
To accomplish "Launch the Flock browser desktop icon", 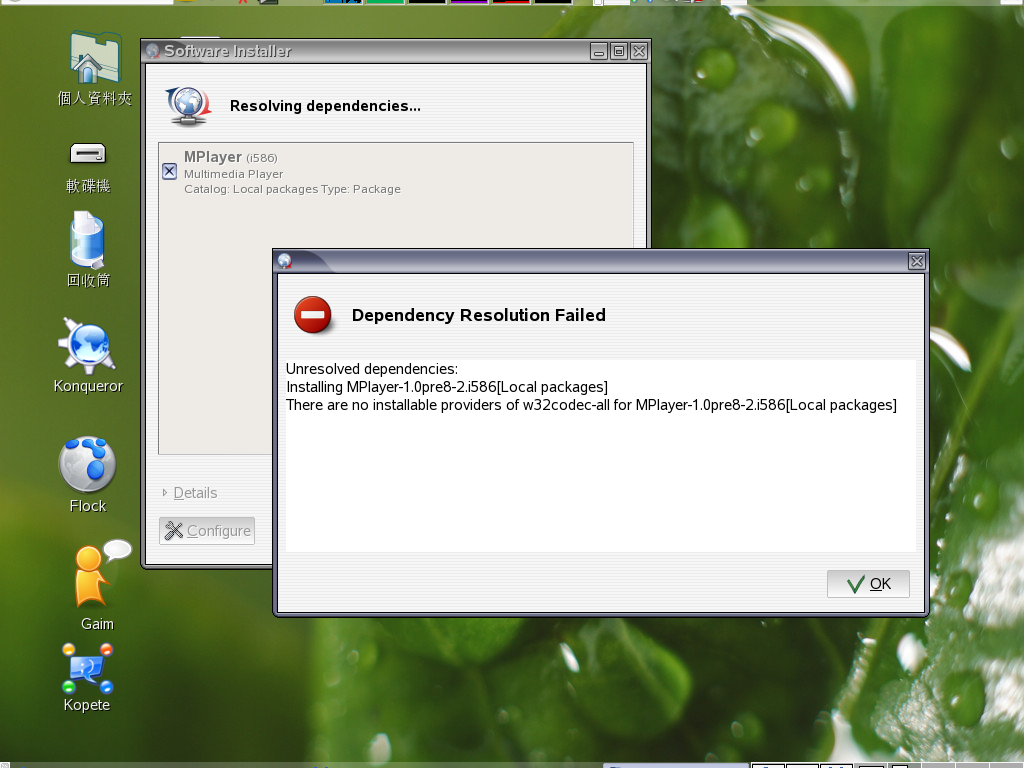I will [88, 475].
